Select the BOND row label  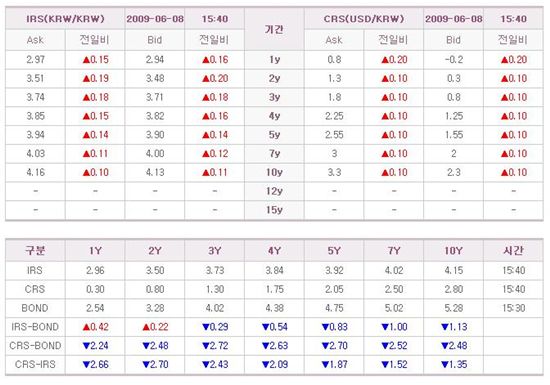click(x=35, y=308)
